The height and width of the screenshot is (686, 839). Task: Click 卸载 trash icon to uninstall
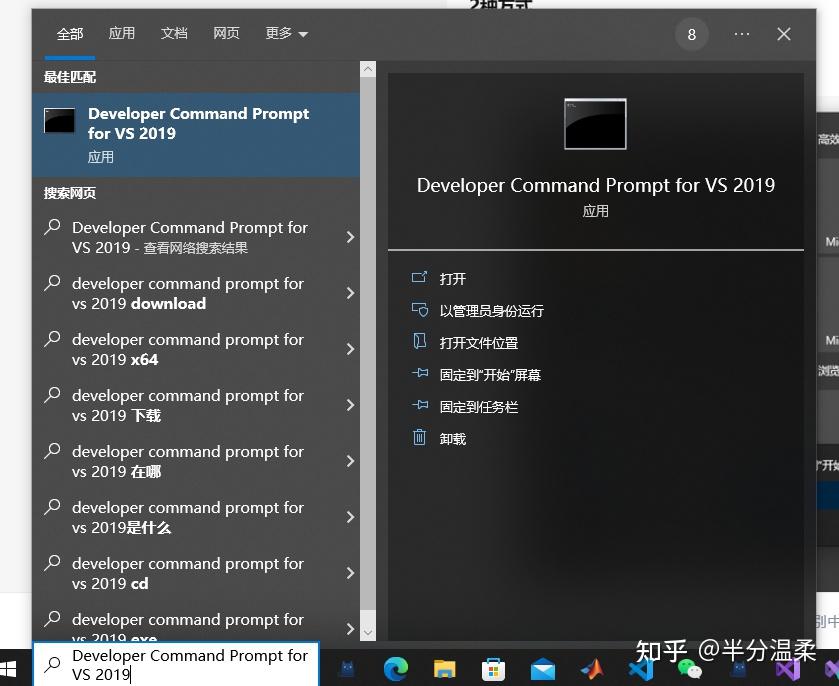pyautogui.click(x=420, y=438)
